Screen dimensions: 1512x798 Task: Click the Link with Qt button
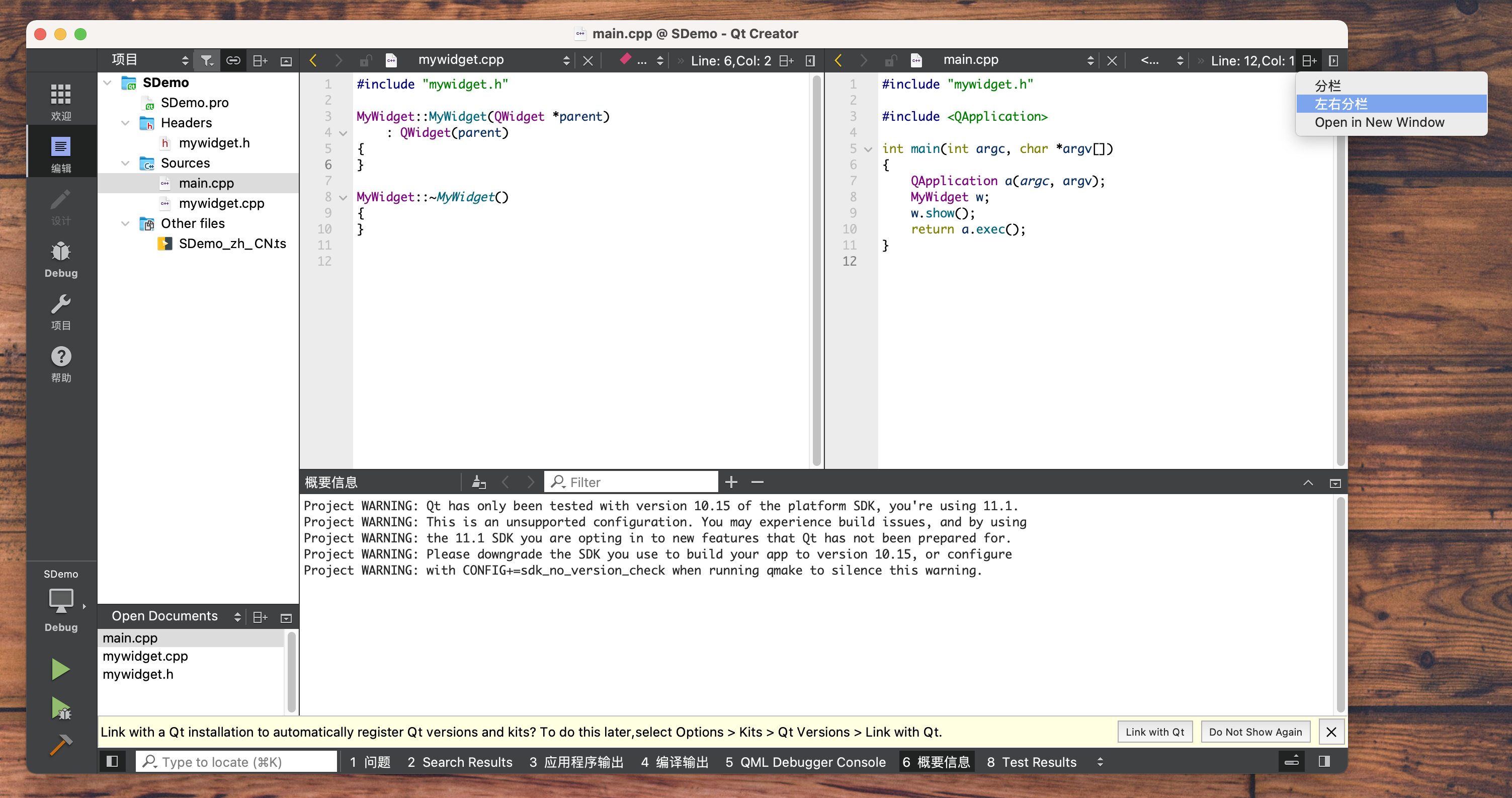coord(1154,732)
